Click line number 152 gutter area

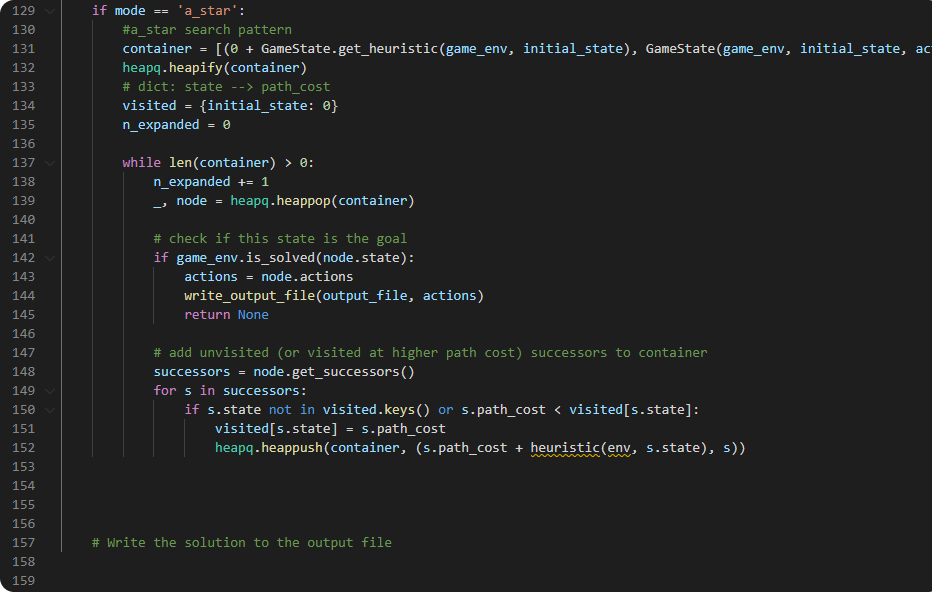pos(23,447)
